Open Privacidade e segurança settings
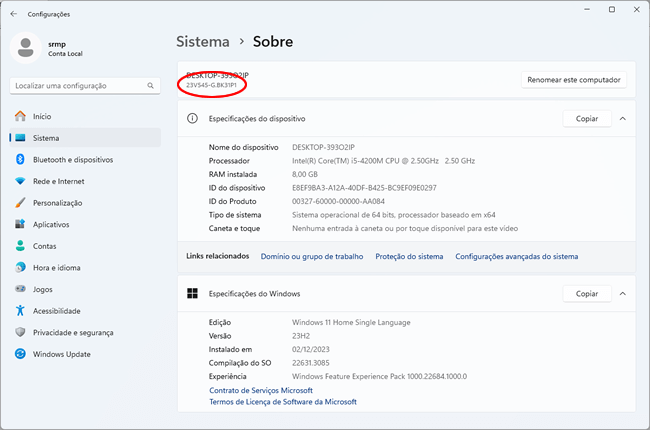 pyautogui.click(x=85, y=332)
